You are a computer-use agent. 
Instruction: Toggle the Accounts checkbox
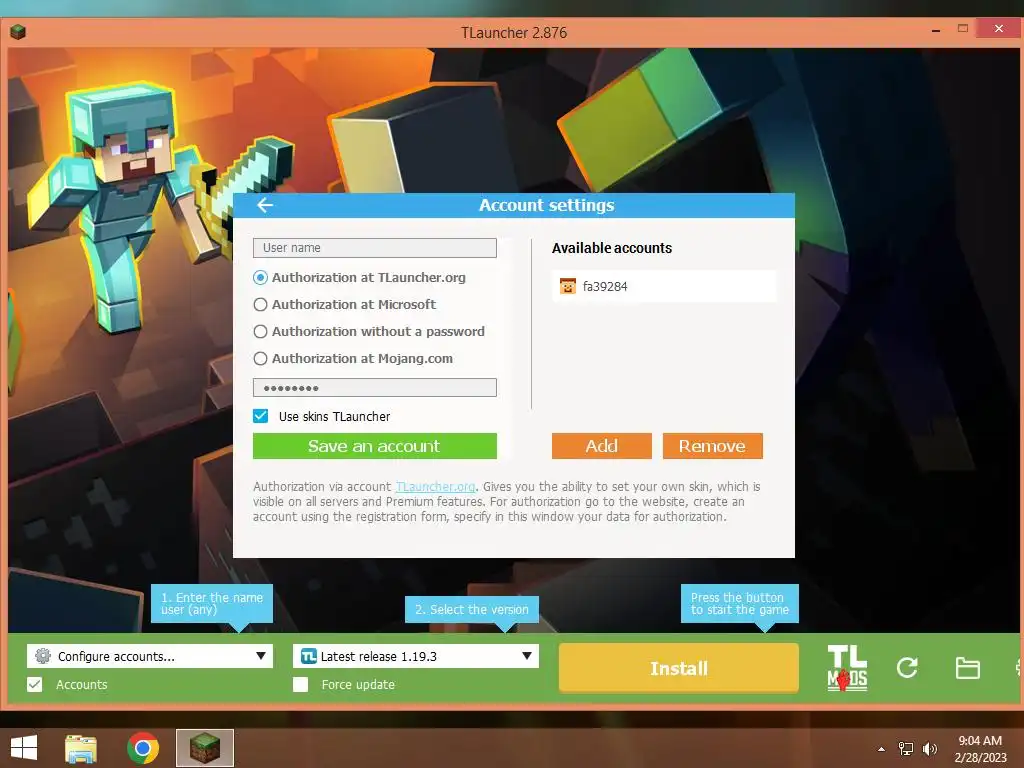35,684
